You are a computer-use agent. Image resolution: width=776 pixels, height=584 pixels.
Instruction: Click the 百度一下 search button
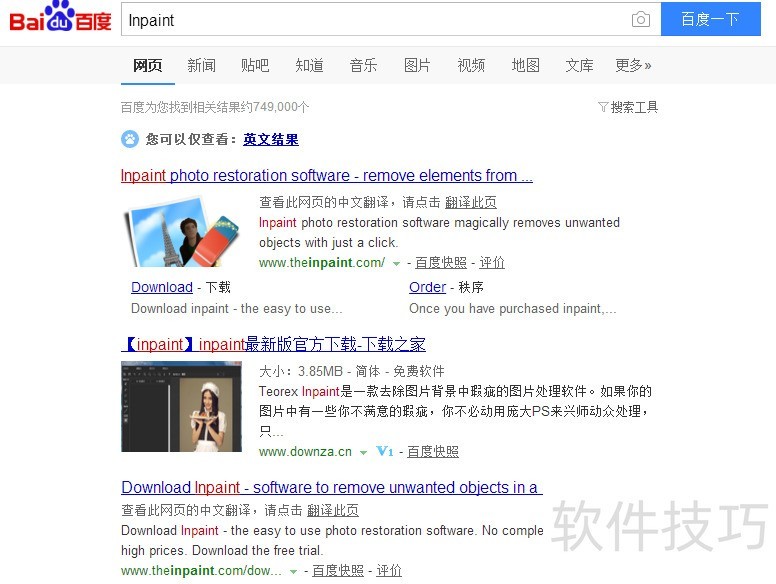(x=710, y=19)
